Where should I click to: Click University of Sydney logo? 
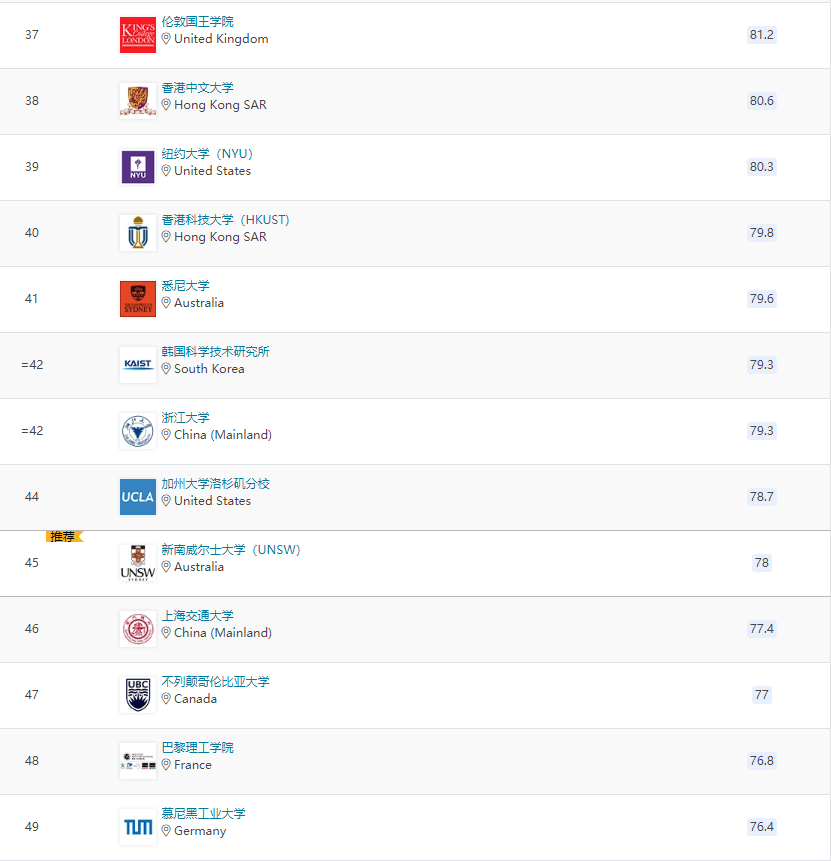point(137,299)
